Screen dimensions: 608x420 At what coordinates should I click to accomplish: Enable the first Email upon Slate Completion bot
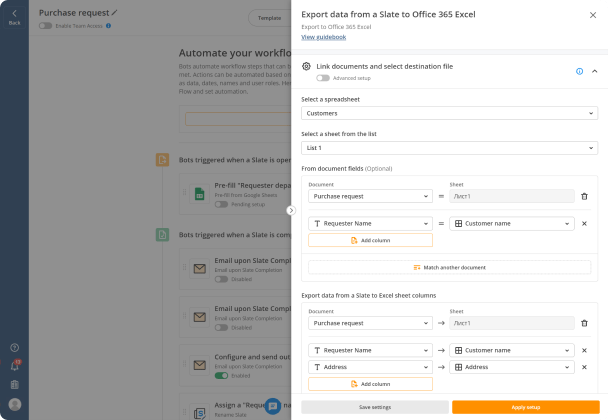click(221, 279)
